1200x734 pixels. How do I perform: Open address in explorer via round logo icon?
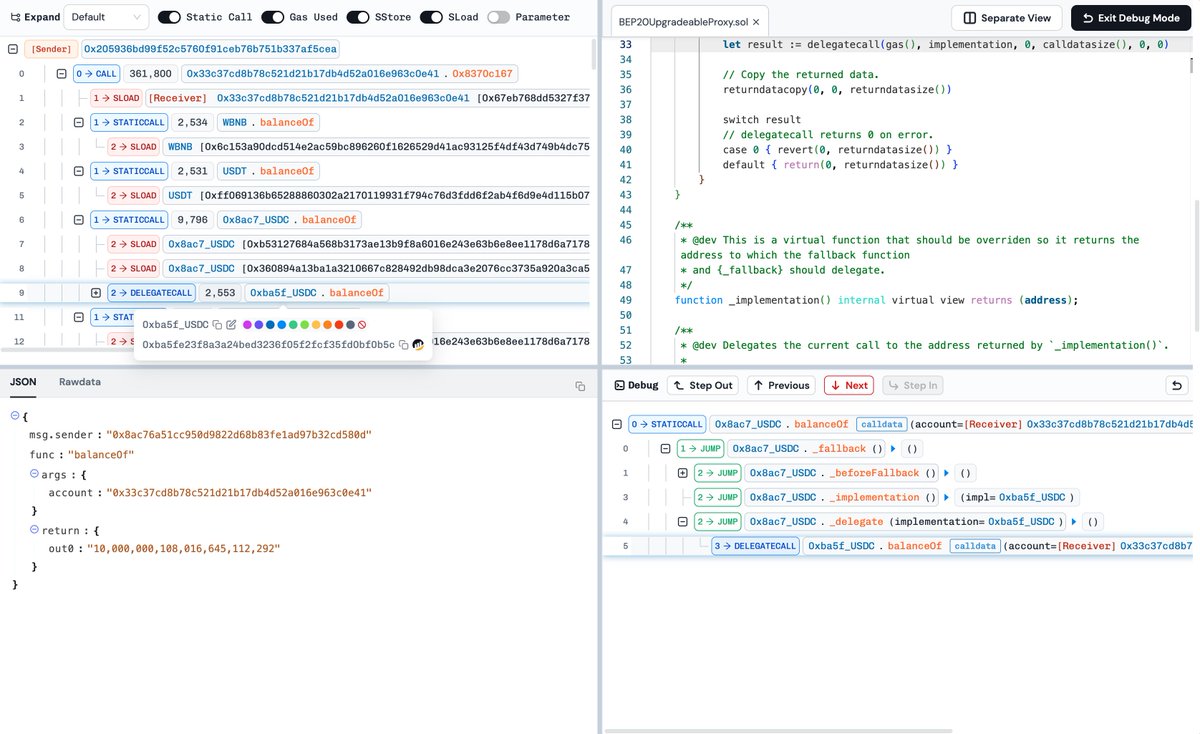(418, 345)
